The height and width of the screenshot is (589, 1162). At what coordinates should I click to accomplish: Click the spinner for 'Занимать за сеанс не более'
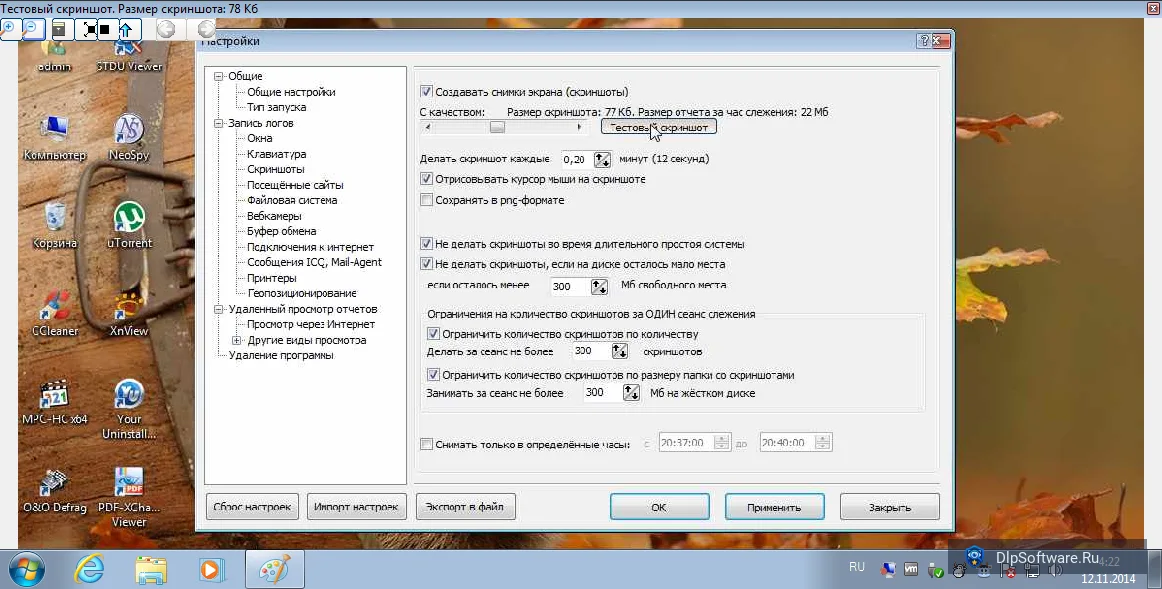click(x=631, y=393)
